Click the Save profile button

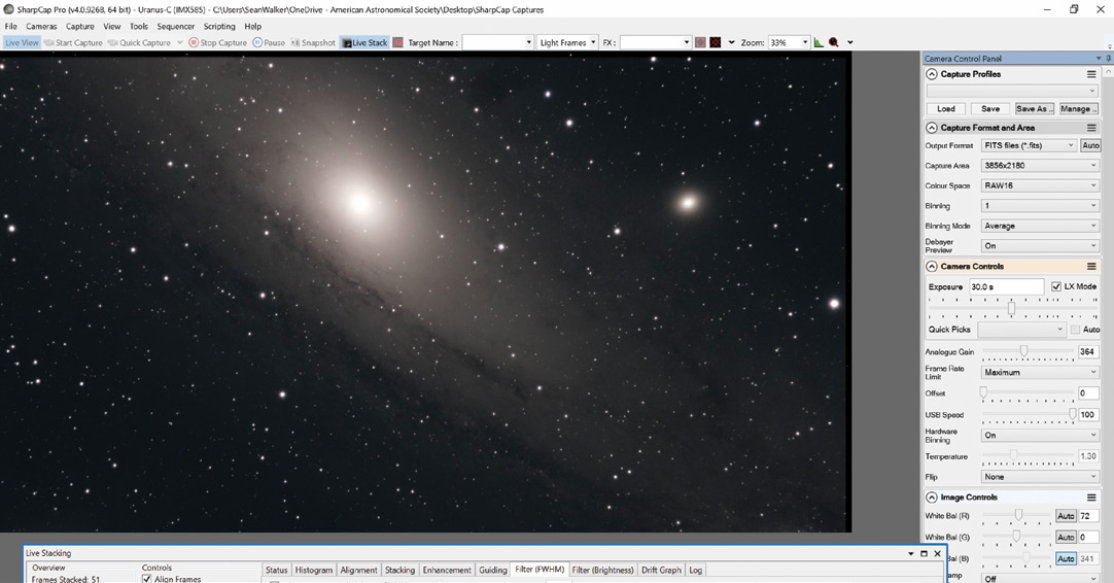990,109
